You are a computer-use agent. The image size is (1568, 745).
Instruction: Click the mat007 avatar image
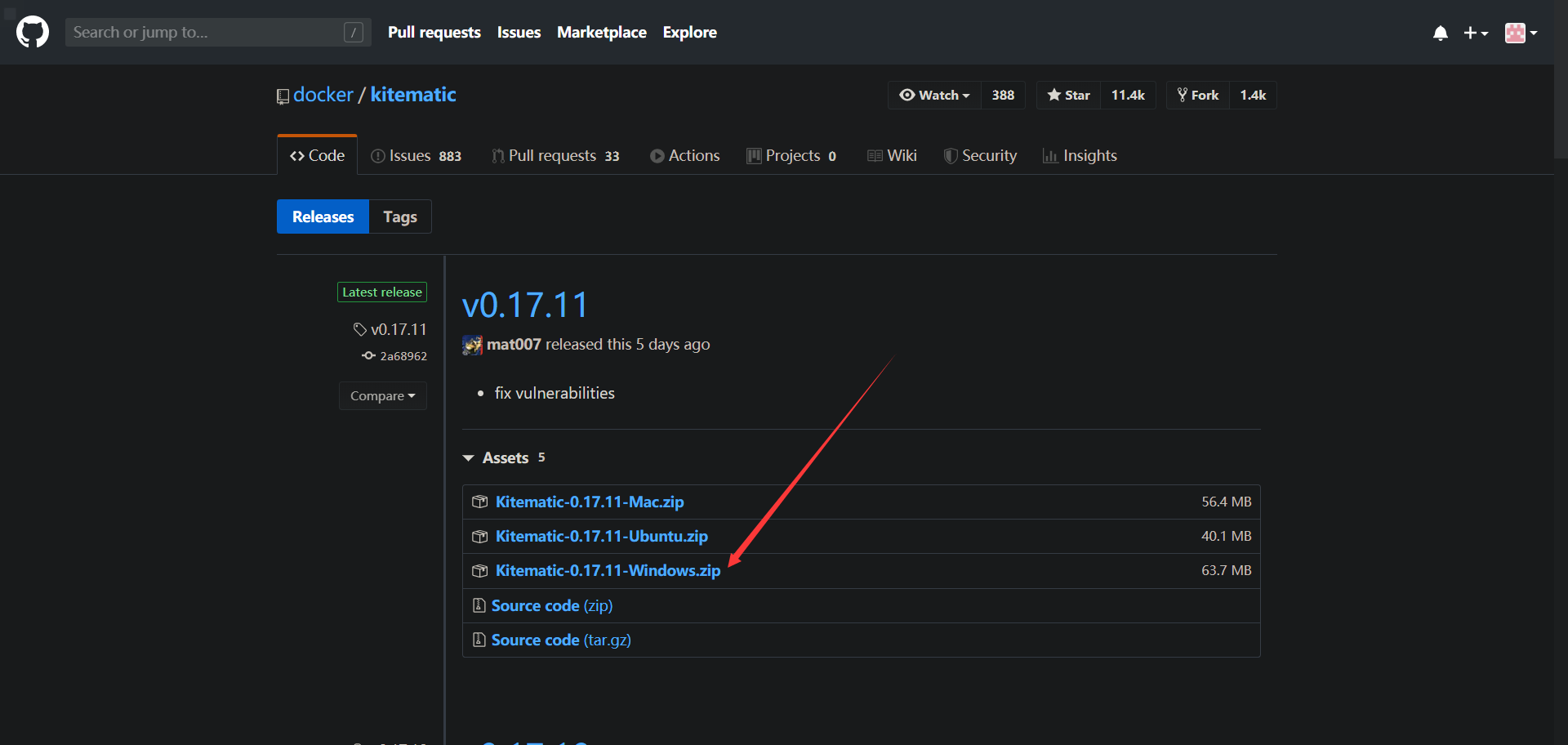pos(472,345)
